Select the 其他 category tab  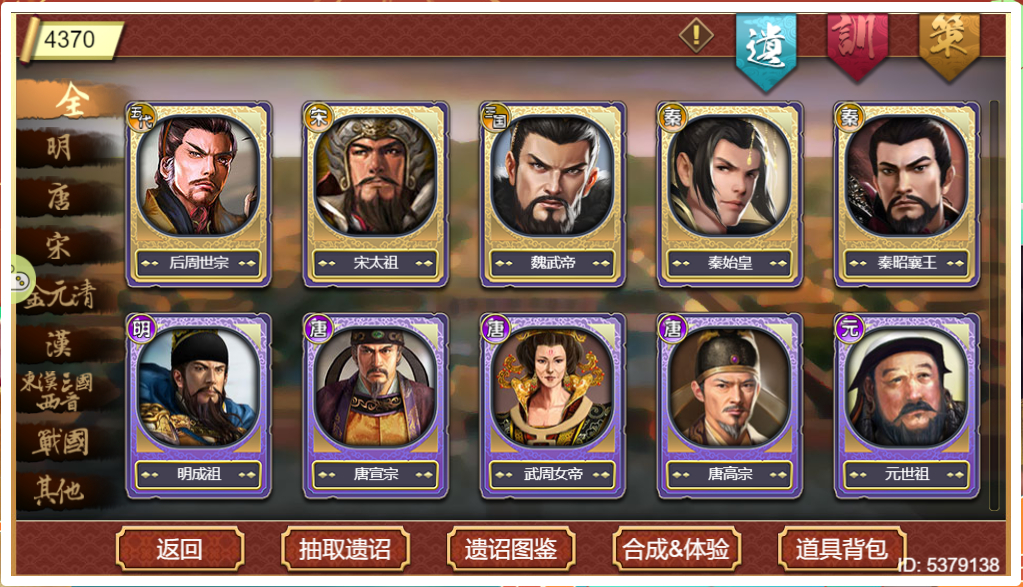pyautogui.click(x=59, y=490)
